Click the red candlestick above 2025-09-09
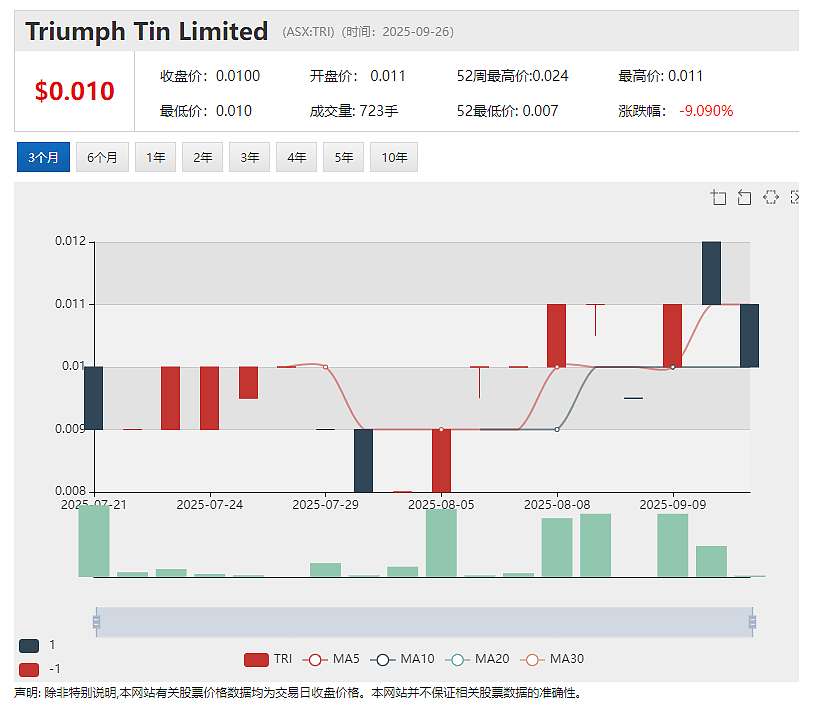Image resolution: width=816 pixels, height=711 pixels. (672, 336)
